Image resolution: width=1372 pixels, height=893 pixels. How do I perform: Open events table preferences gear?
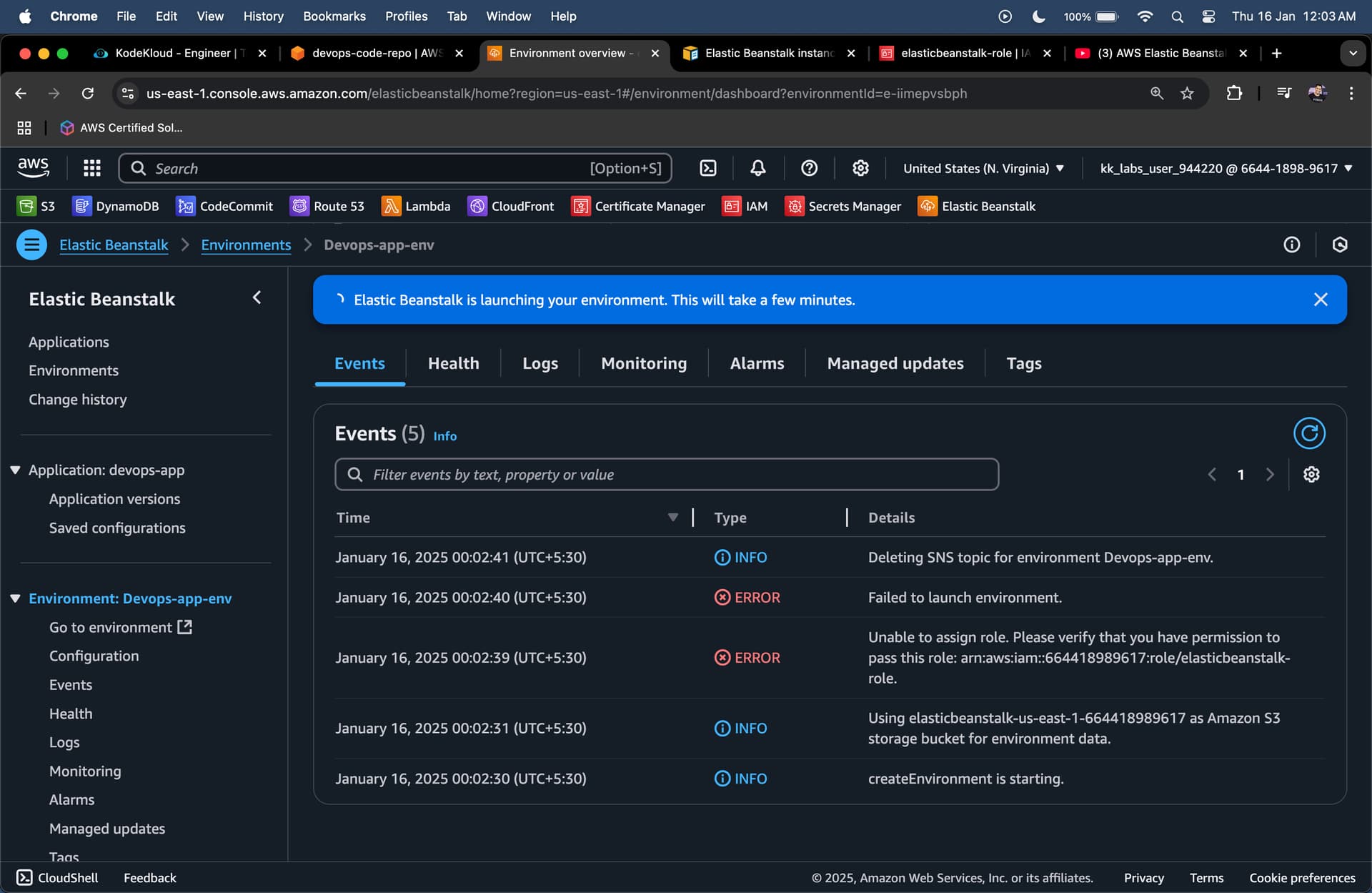click(x=1311, y=475)
